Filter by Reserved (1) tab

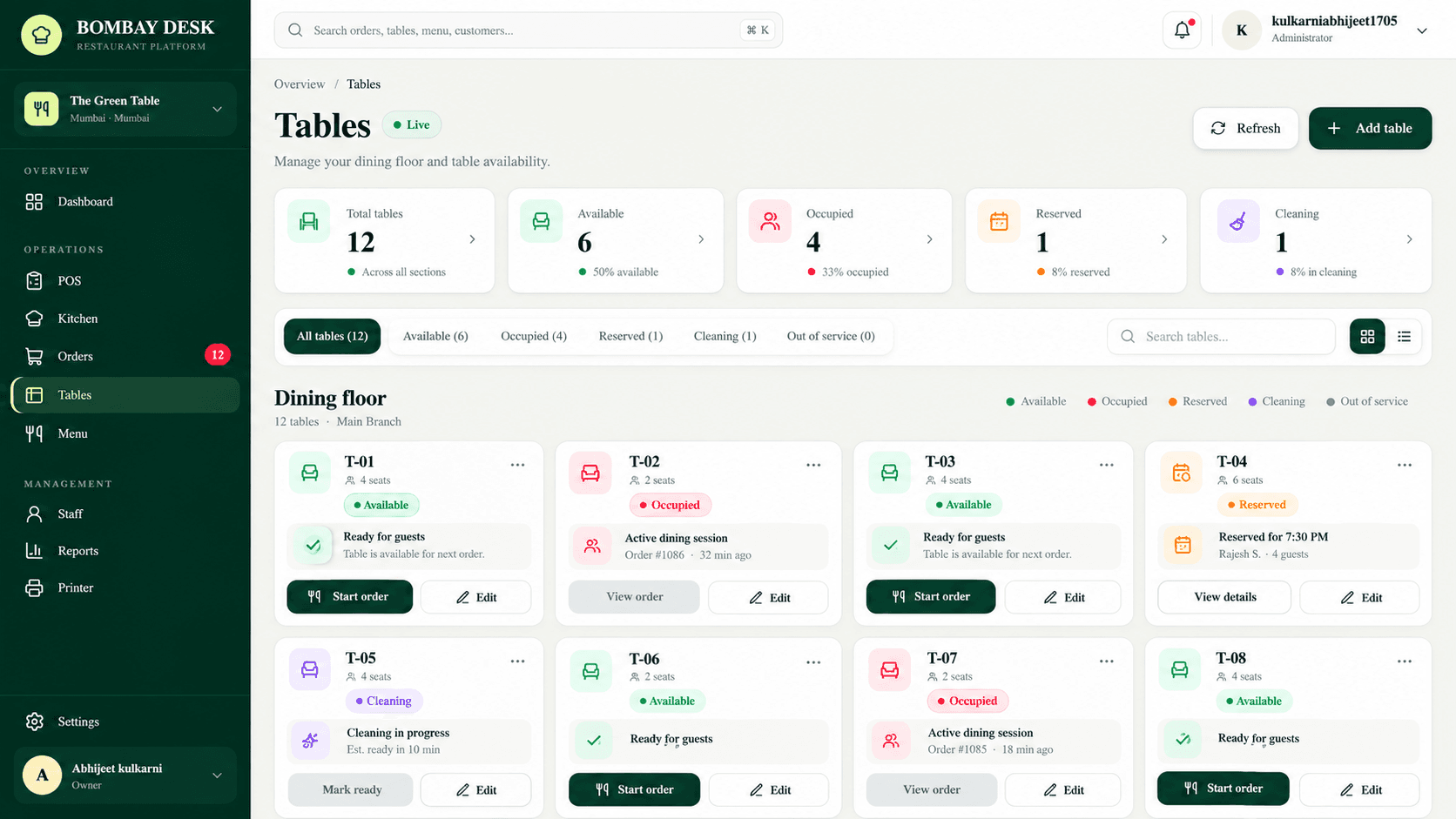click(630, 336)
